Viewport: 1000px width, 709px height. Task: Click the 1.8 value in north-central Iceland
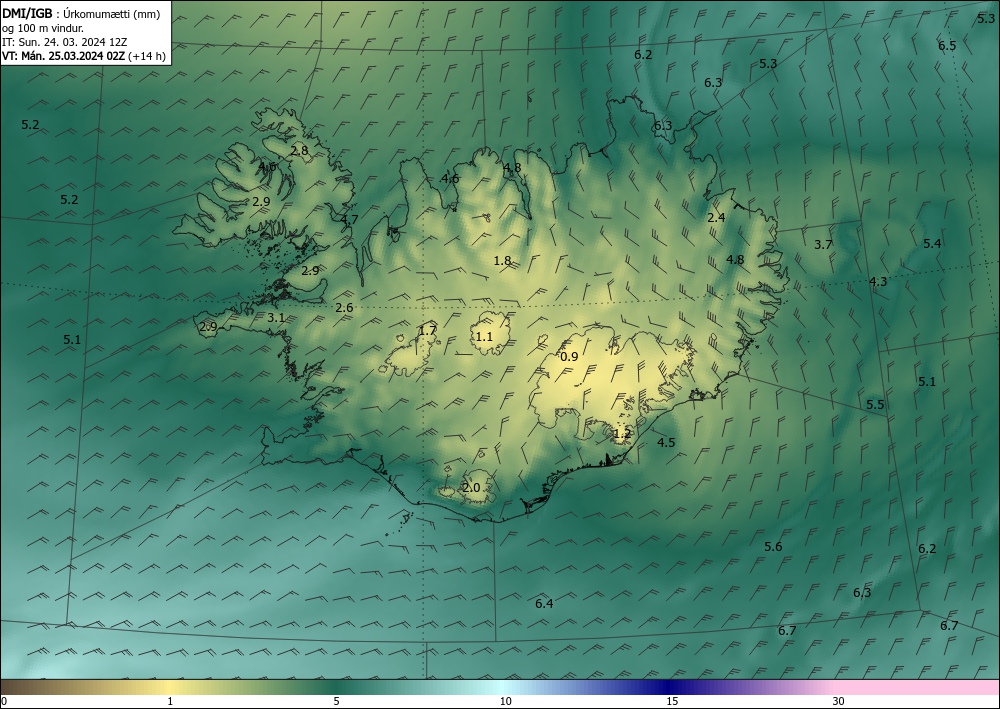pyautogui.click(x=503, y=260)
